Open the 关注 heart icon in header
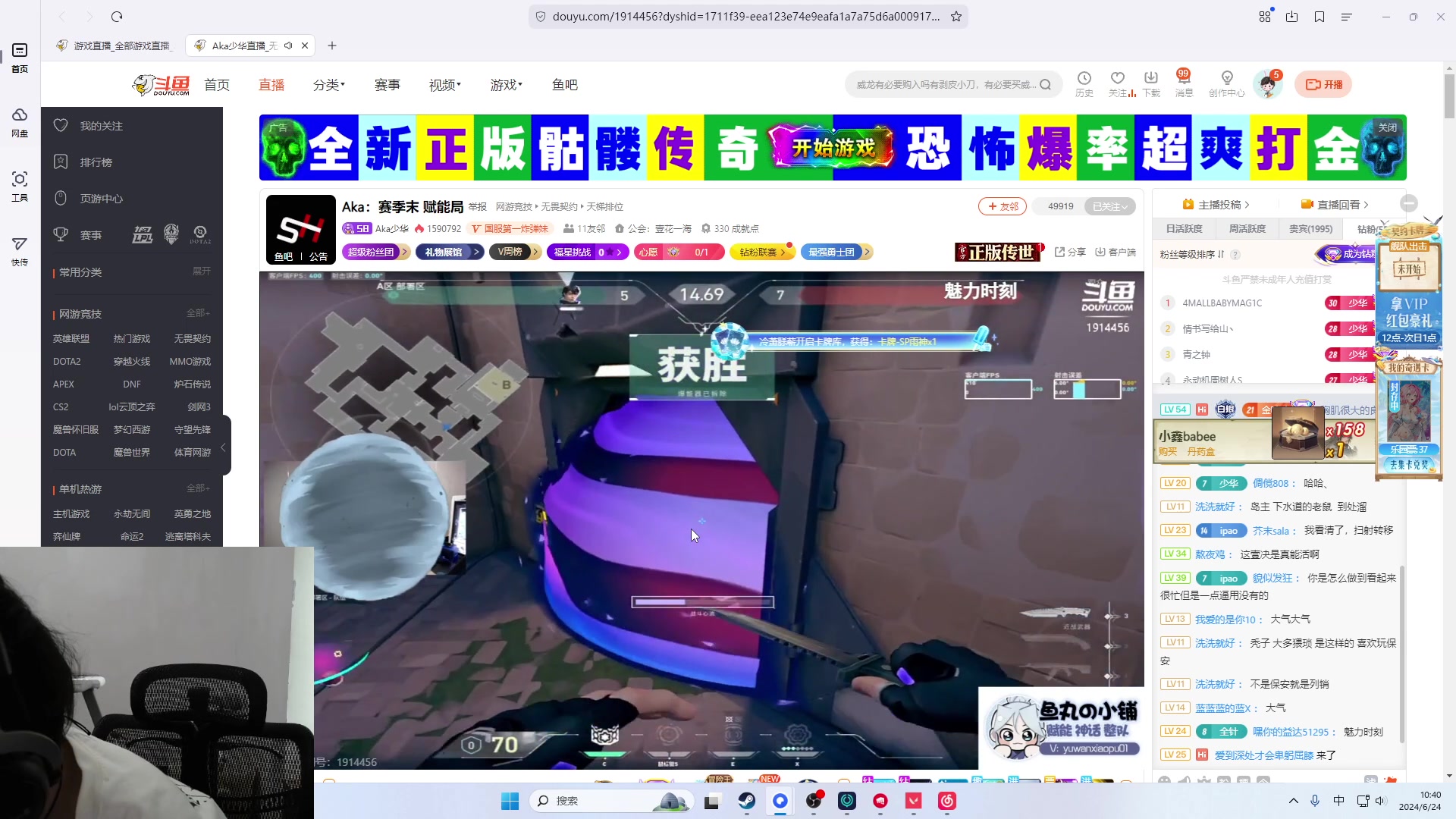This screenshot has width=1456, height=819. 1118,83
